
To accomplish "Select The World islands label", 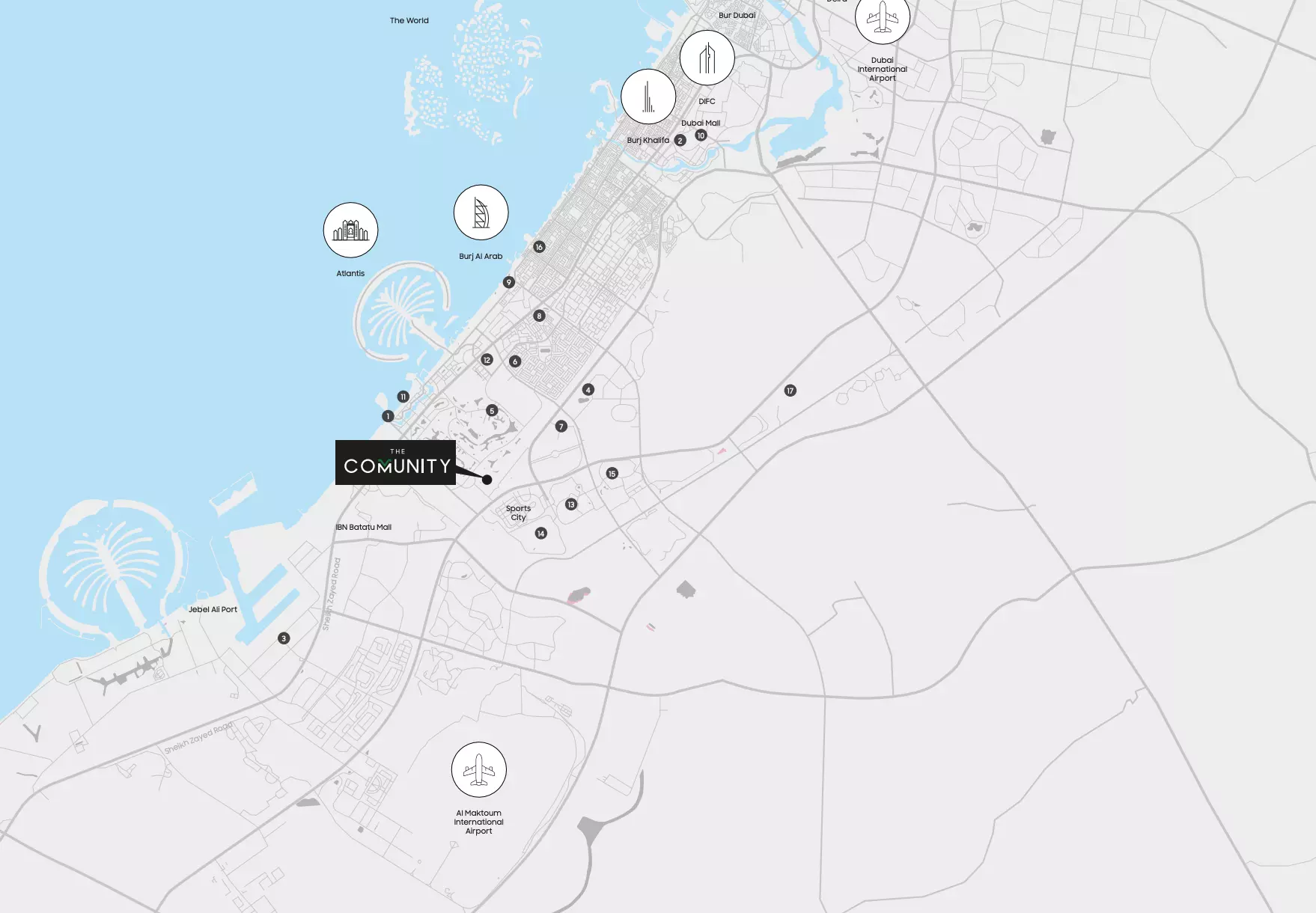I will pyautogui.click(x=409, y=20).
